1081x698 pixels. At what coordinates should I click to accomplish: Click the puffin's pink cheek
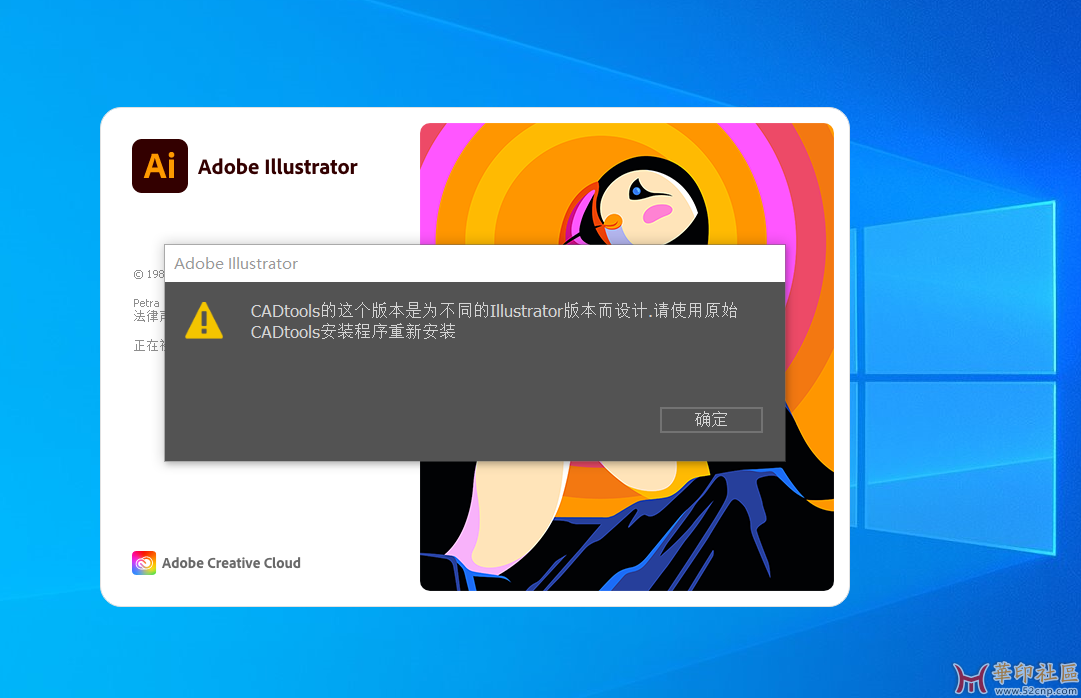656,213
